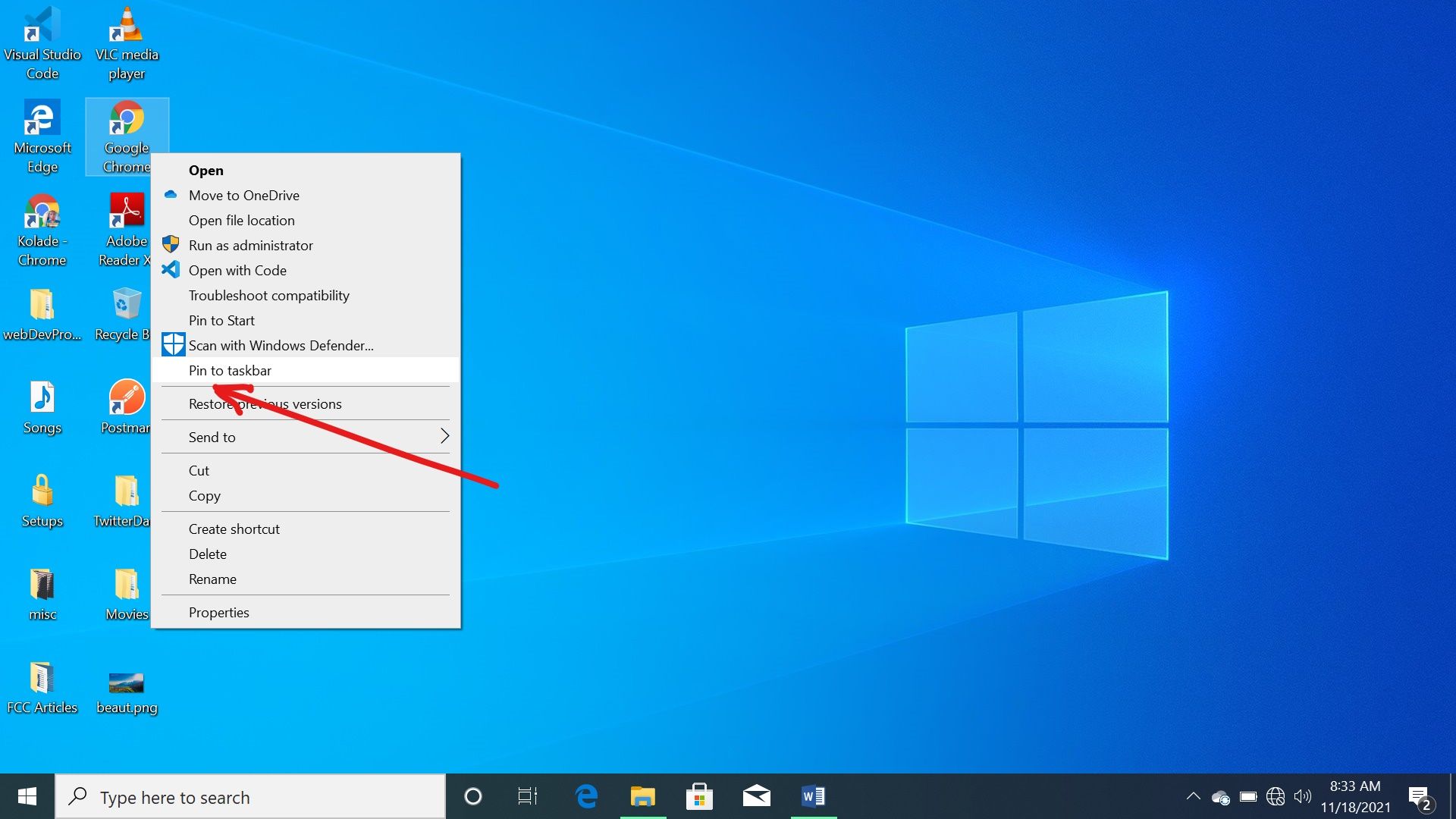Screen dimensions: 1456x819
Task: Click Scan with Windows Defender option
Action: click(281, 345)
